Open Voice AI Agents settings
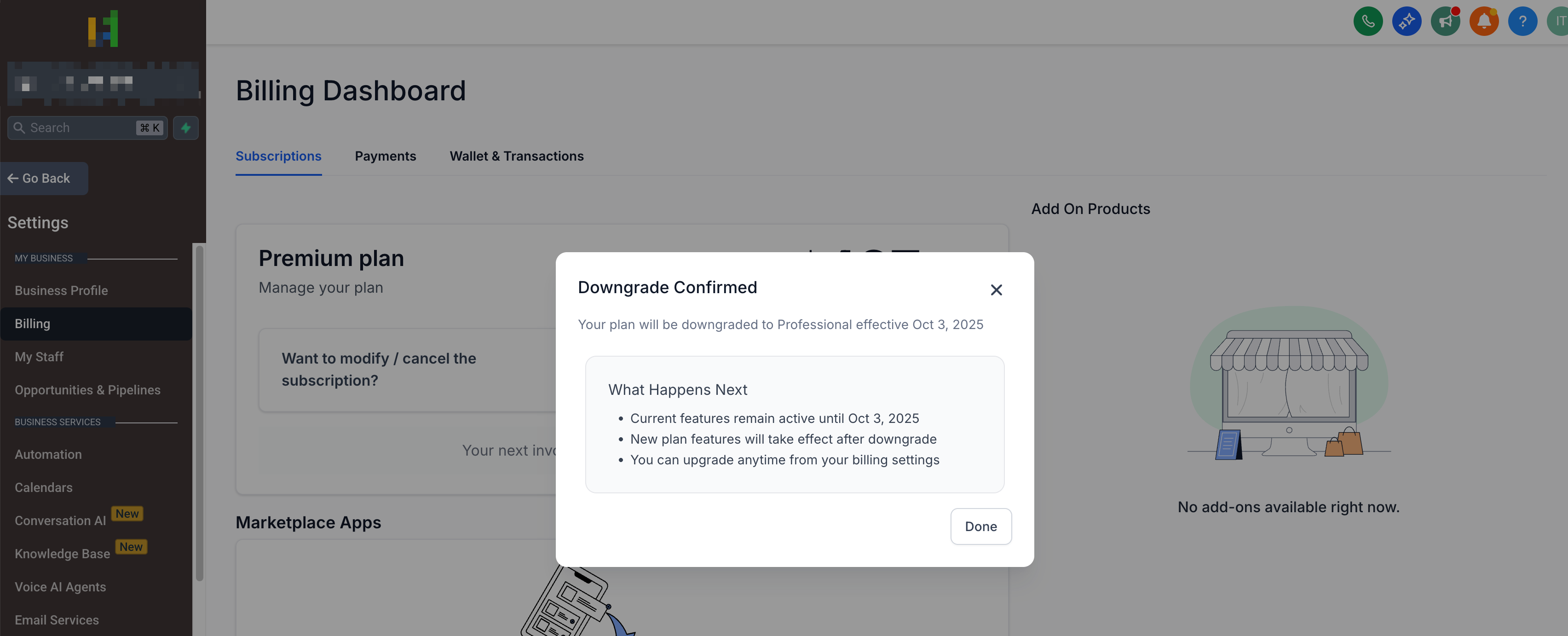 [x=60, y=587]
